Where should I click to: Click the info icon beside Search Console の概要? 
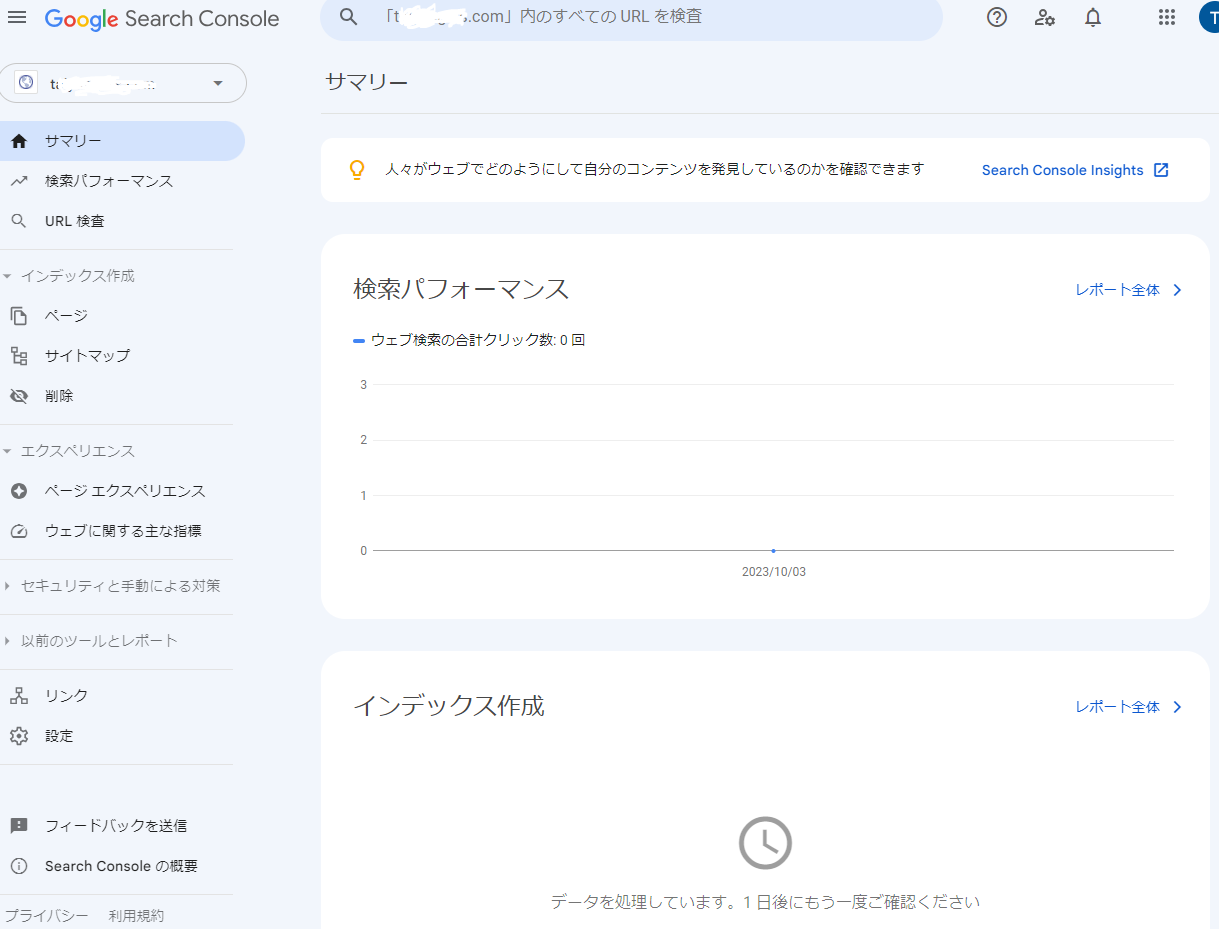point(19,866)
